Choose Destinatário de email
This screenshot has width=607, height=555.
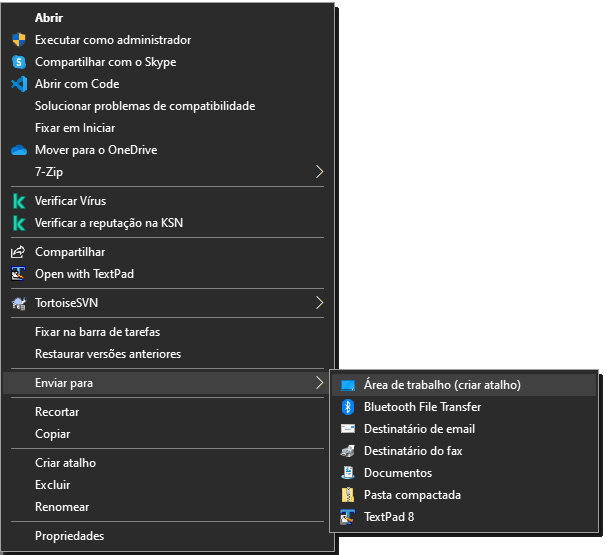pyautogui.click(x=419, y=429)
